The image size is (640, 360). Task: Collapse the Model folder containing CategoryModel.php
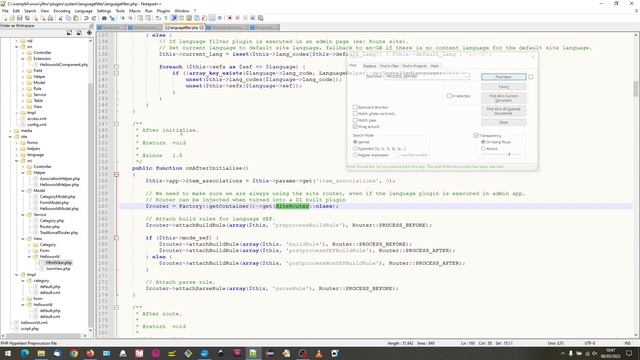(23, 191)
